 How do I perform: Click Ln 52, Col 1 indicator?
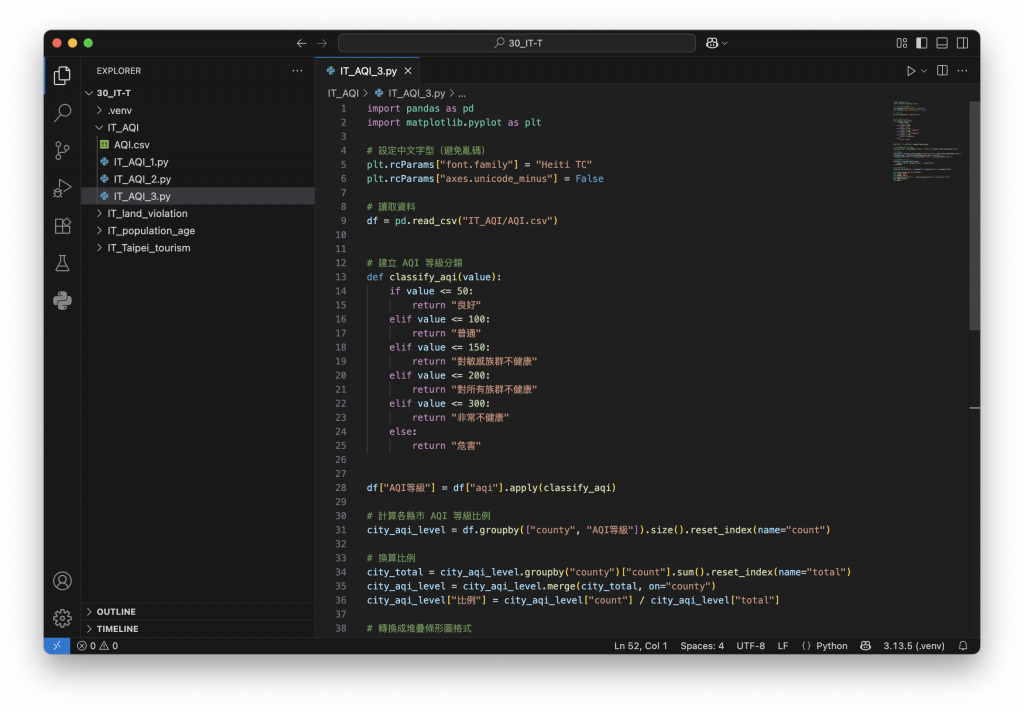[x=640, y=645]
